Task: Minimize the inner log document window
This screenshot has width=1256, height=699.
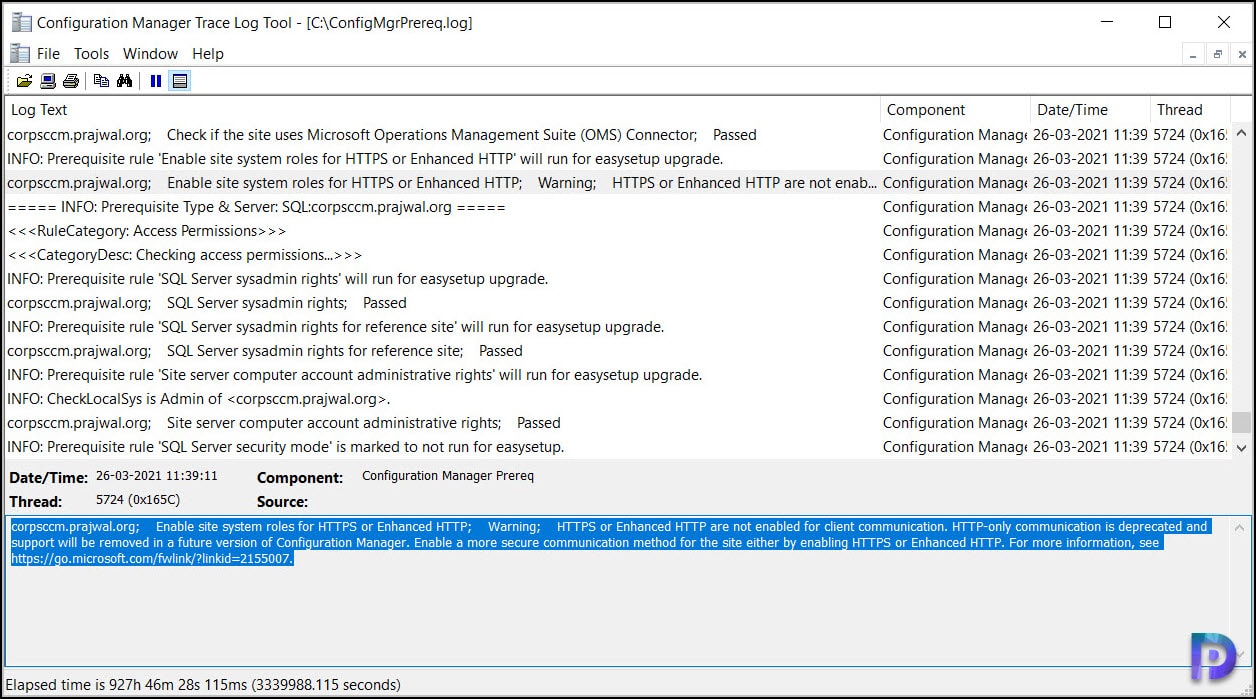Action: click(x=1192, y=54)
